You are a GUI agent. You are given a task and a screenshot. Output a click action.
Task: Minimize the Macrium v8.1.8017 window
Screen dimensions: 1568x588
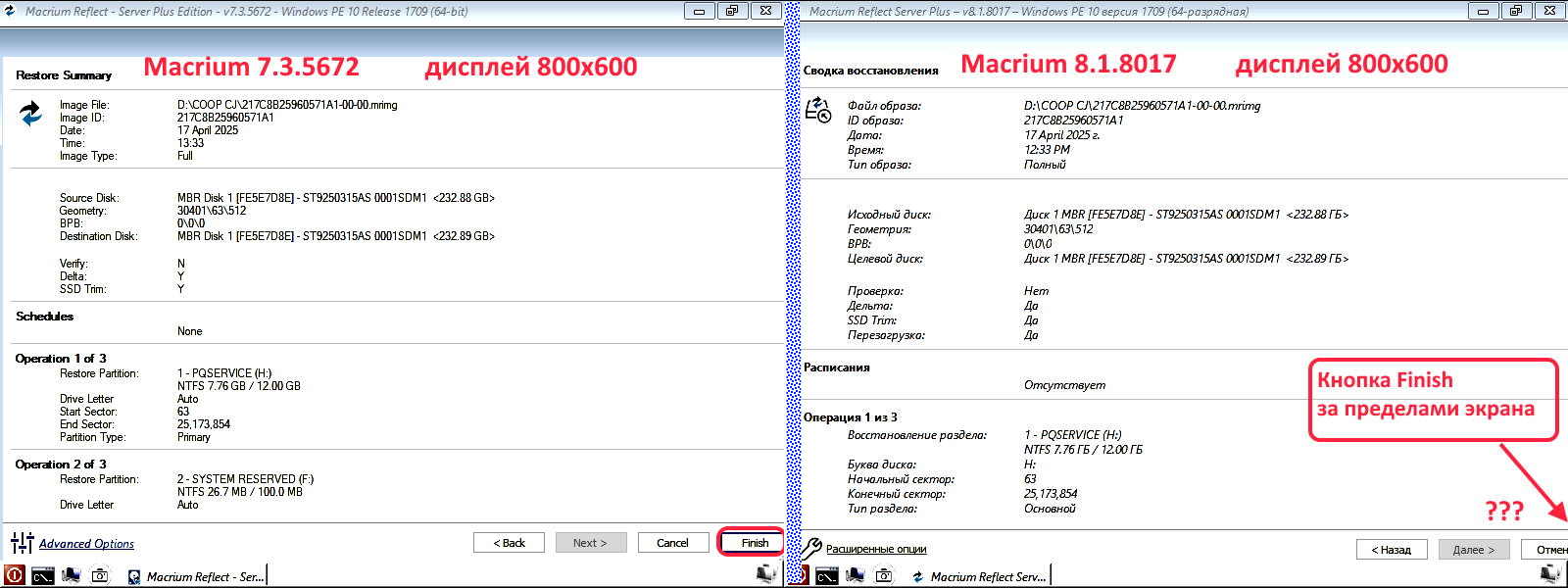pyautogui.click(x=1483, y=11)
